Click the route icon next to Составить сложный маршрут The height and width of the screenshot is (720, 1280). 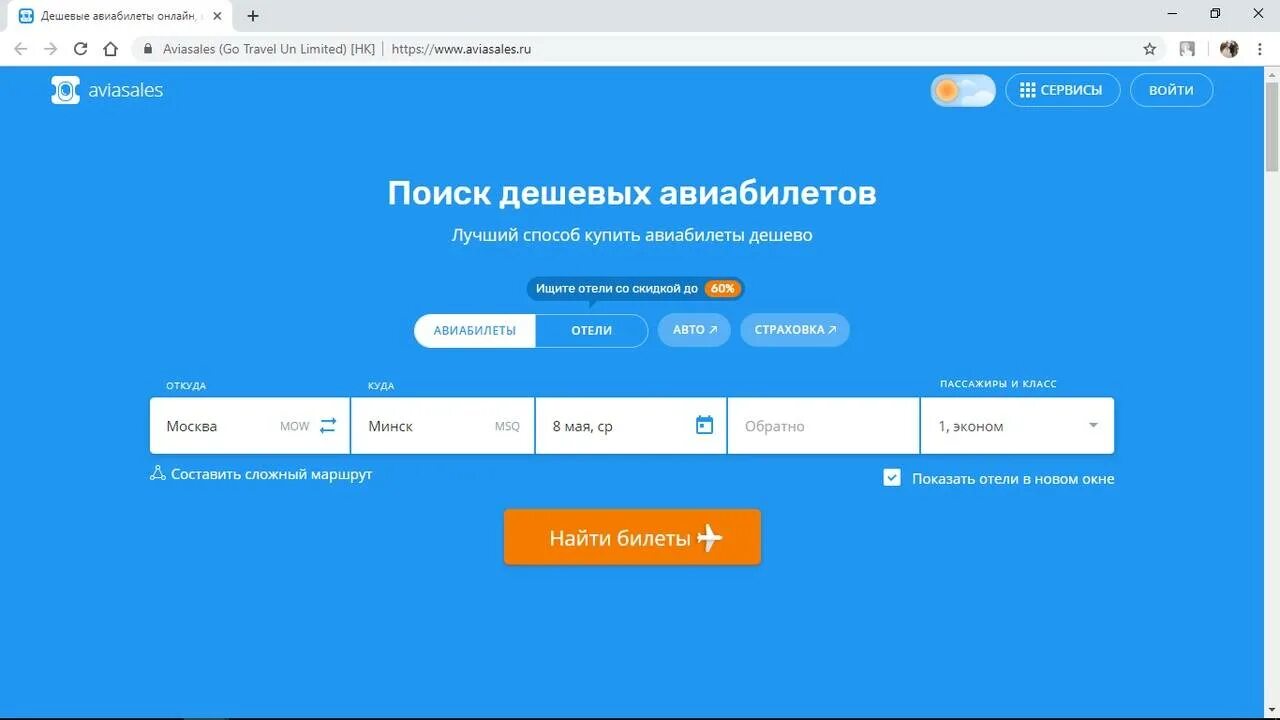[x=156, y=472]
